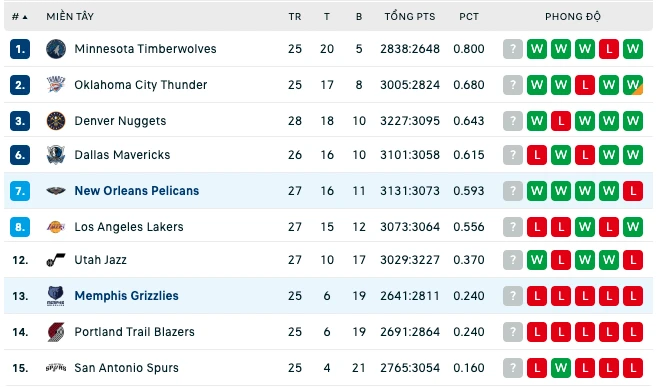
Task: Click the PHONG ĐỘ form header
Action: click(x=572, y=17)
